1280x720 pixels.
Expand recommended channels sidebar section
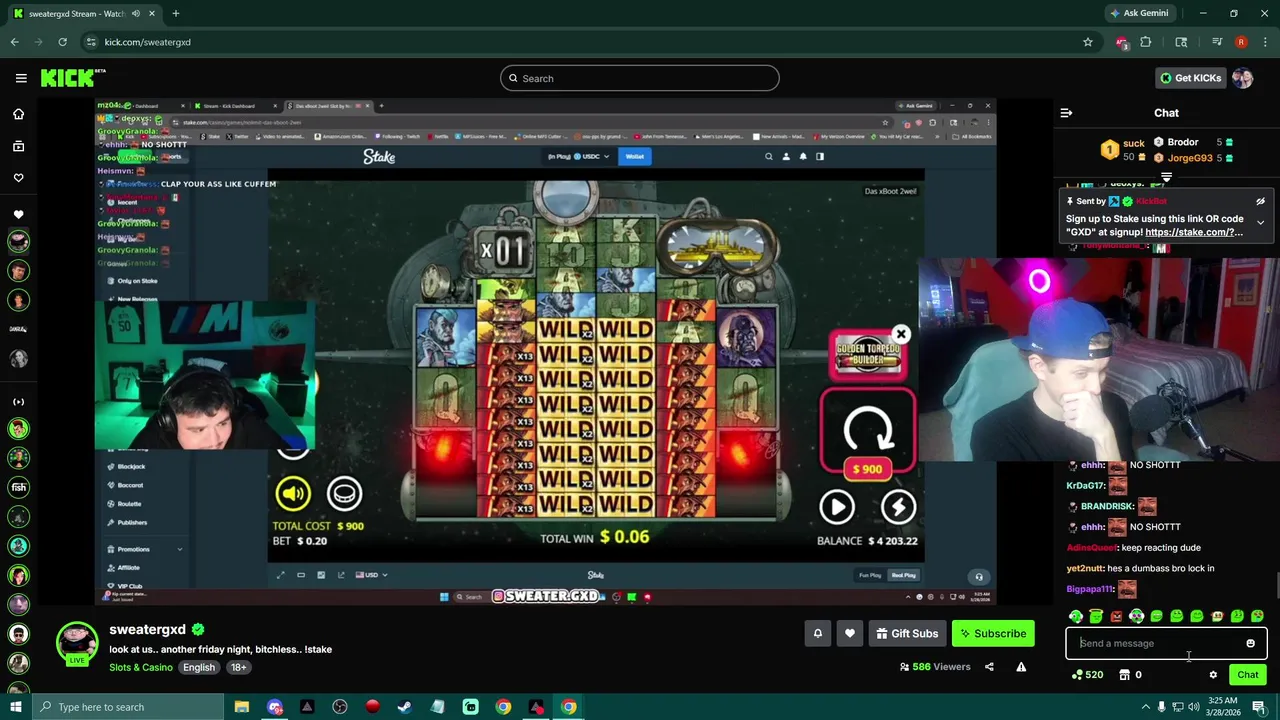(x=18, y=402)
